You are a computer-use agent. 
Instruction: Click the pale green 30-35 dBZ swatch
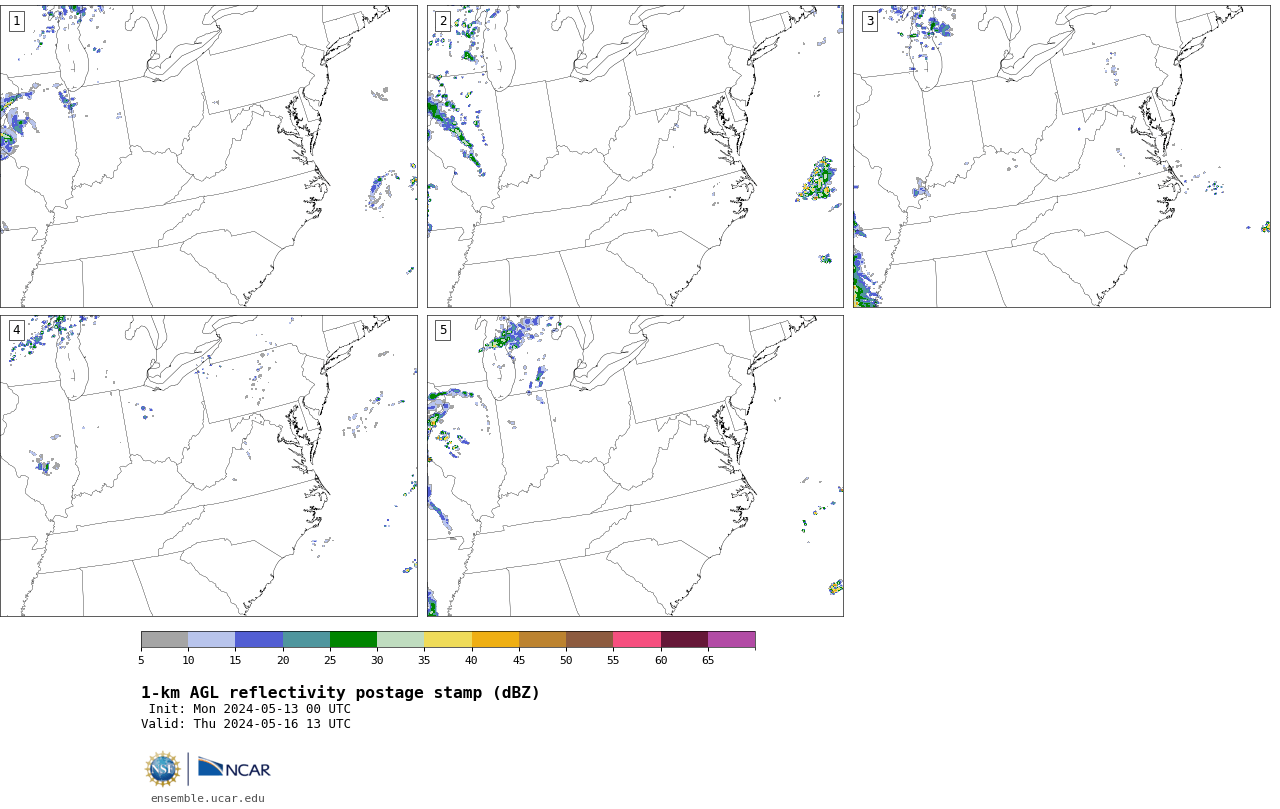[400, 640]
